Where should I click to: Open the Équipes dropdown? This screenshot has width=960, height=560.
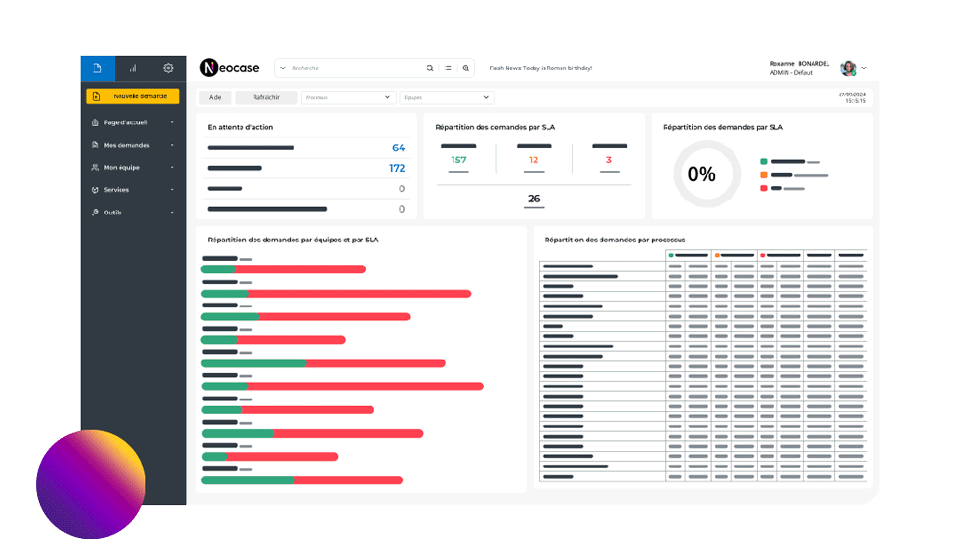[447, 97]
